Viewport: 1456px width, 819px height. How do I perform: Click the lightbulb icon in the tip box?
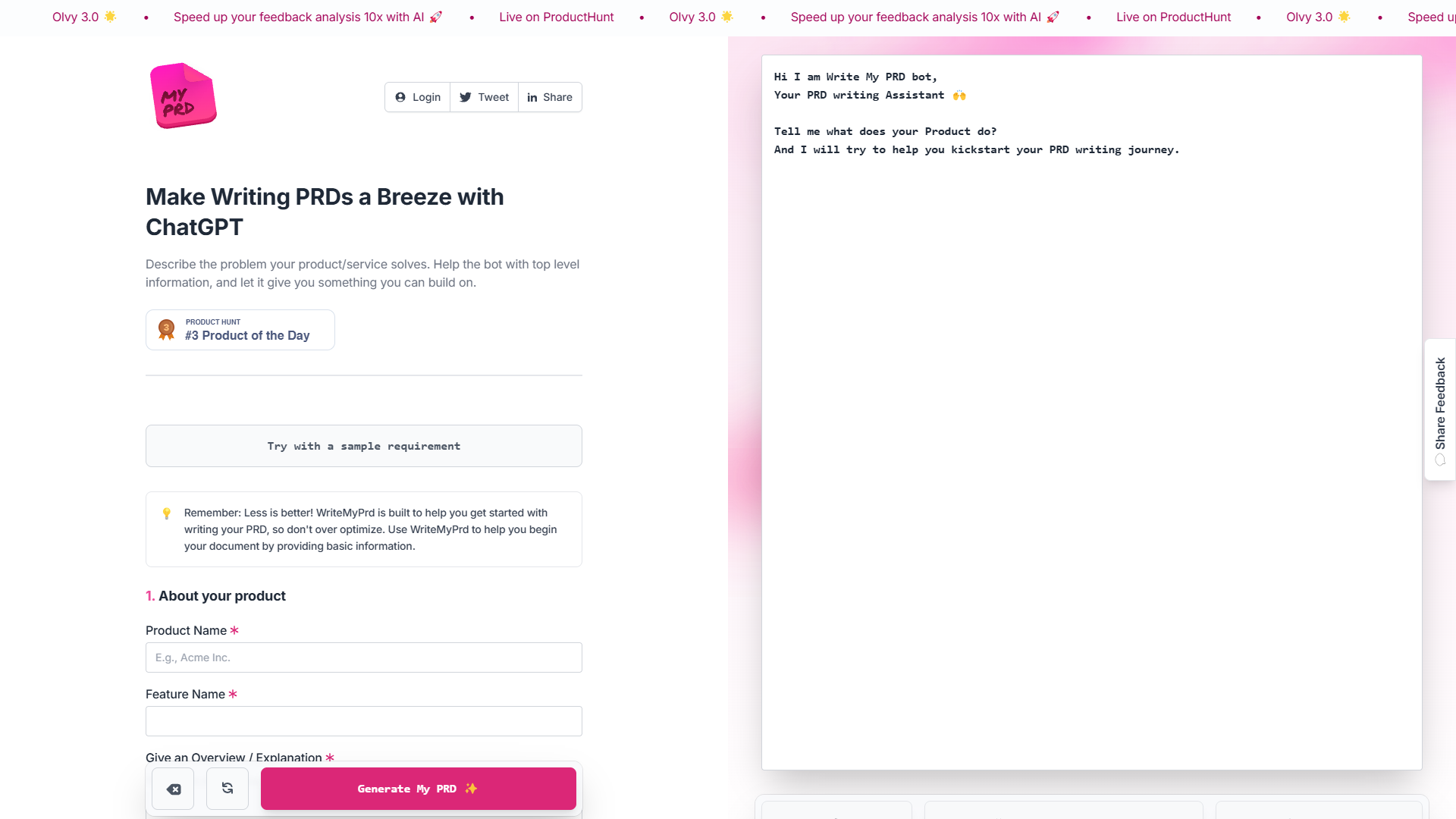pyautogui.click(x=167, y=513)
